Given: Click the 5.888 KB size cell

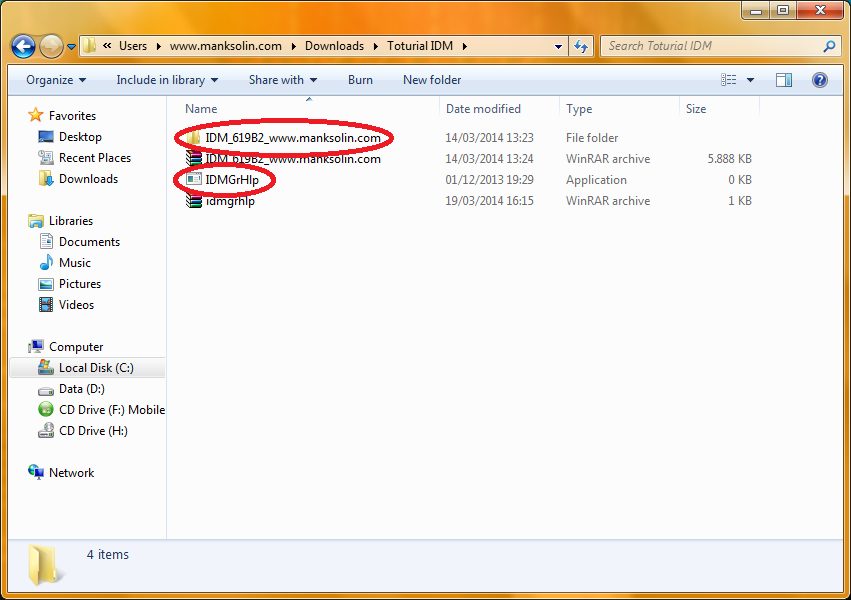Looking at the screenshot, I should pyautogui.click(x=729, y=159).
